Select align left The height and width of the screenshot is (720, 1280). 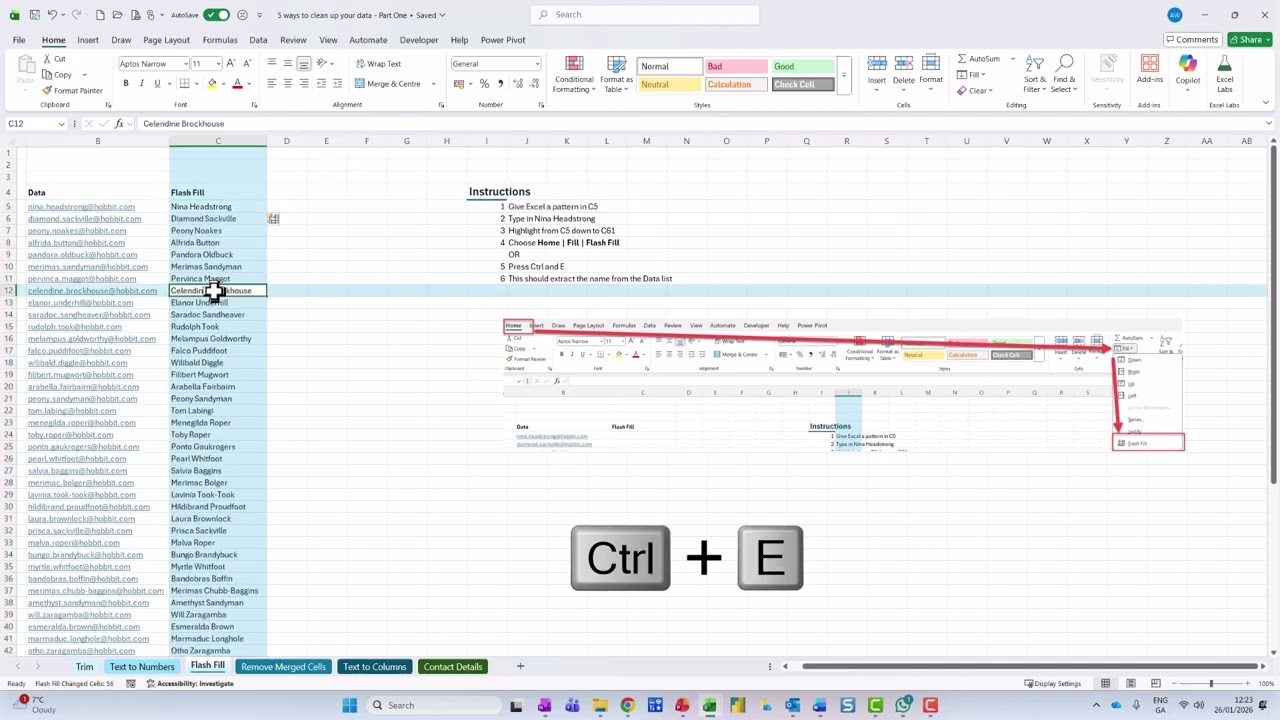(272, 83)
